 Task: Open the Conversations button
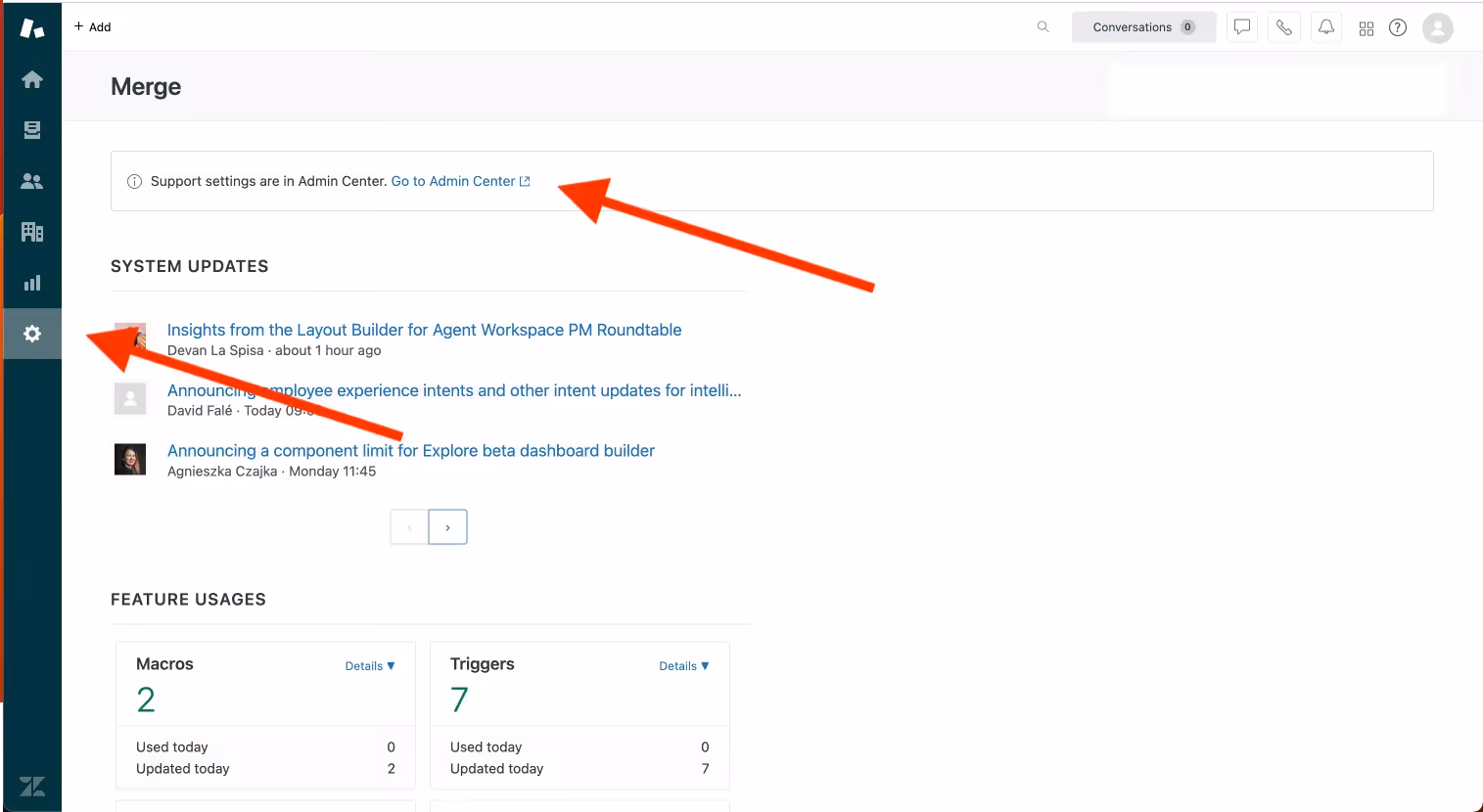1143,27
